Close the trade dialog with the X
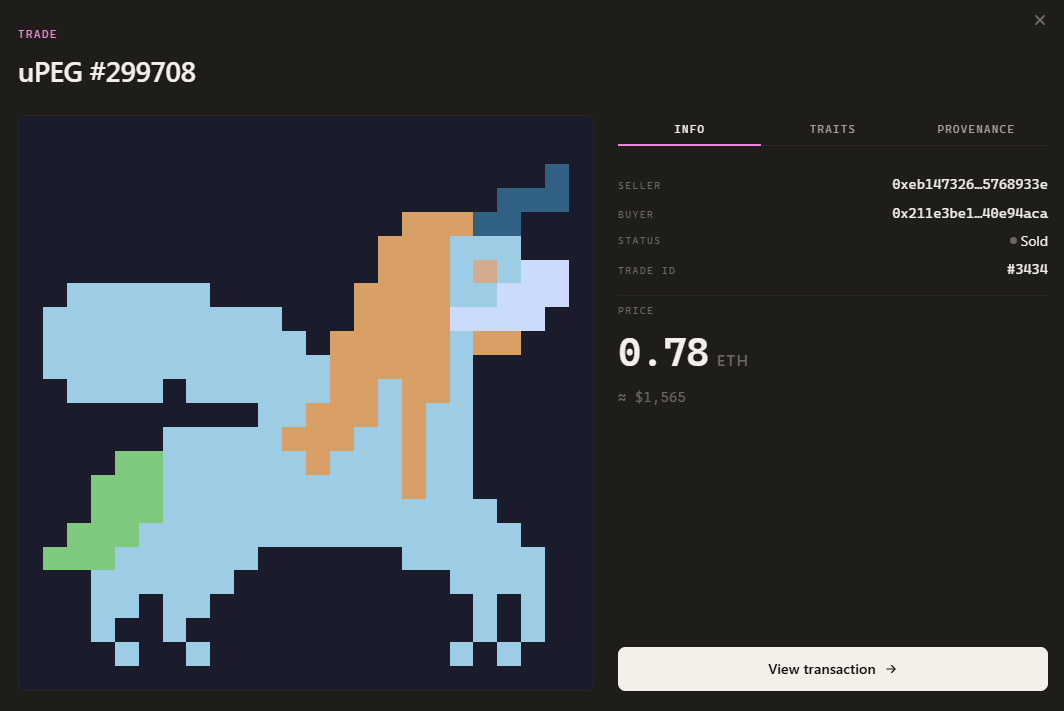The image size is (1064, 711). [x=1040, y=20]
